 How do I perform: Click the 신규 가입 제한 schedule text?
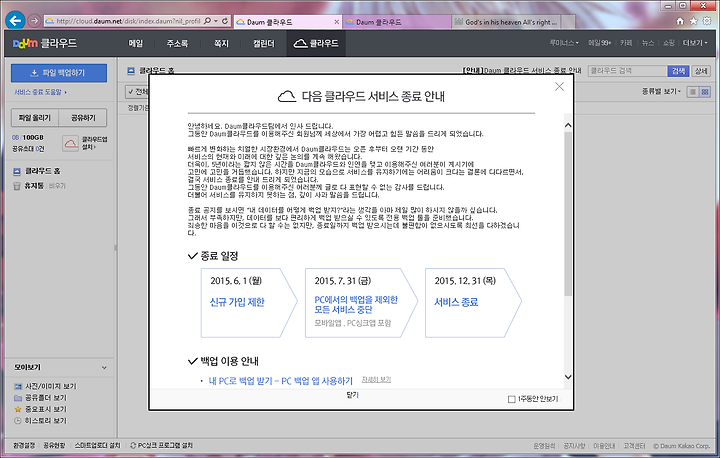[x=237, y=302]
